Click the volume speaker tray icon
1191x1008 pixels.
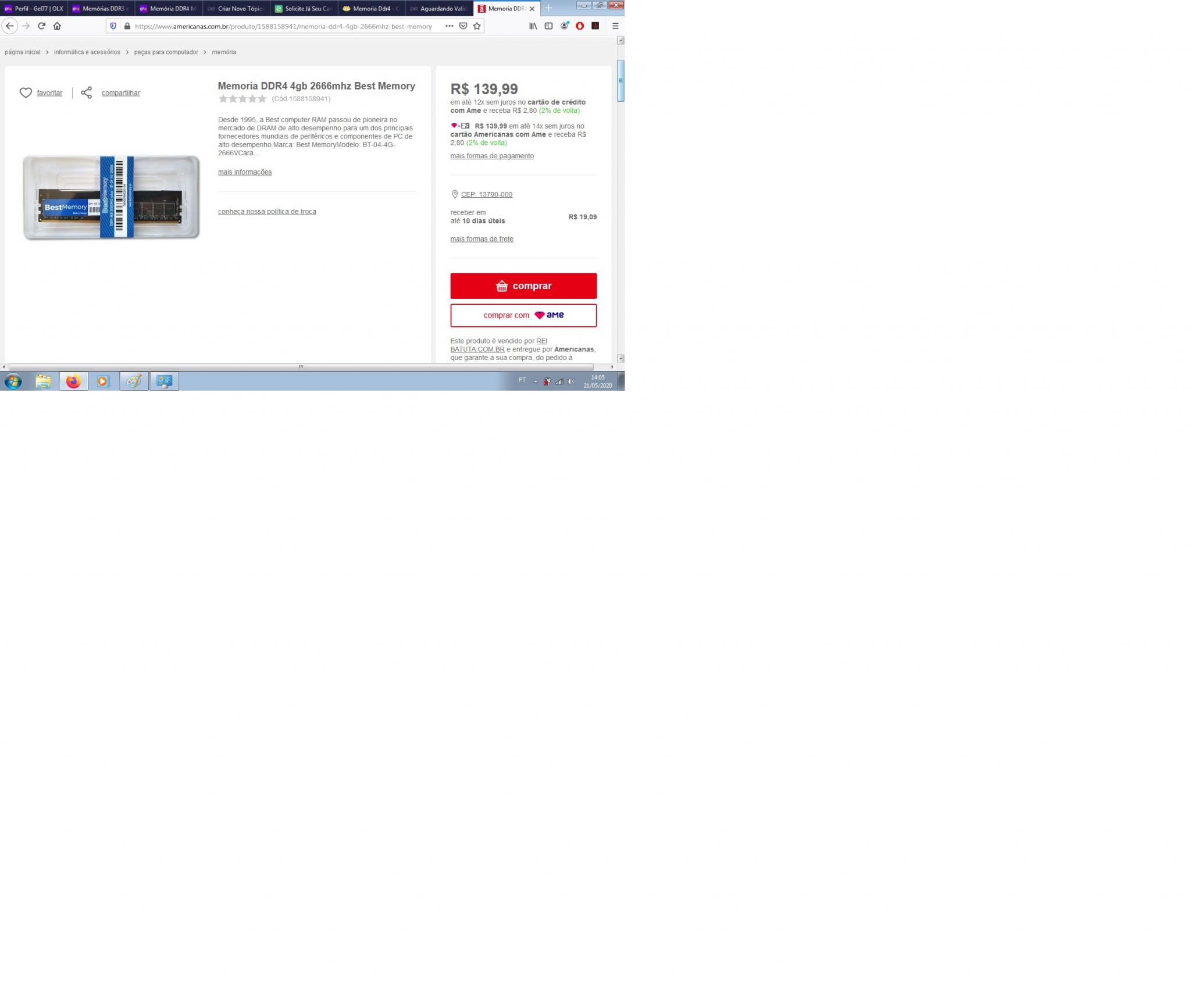click(x=571, y=382)
